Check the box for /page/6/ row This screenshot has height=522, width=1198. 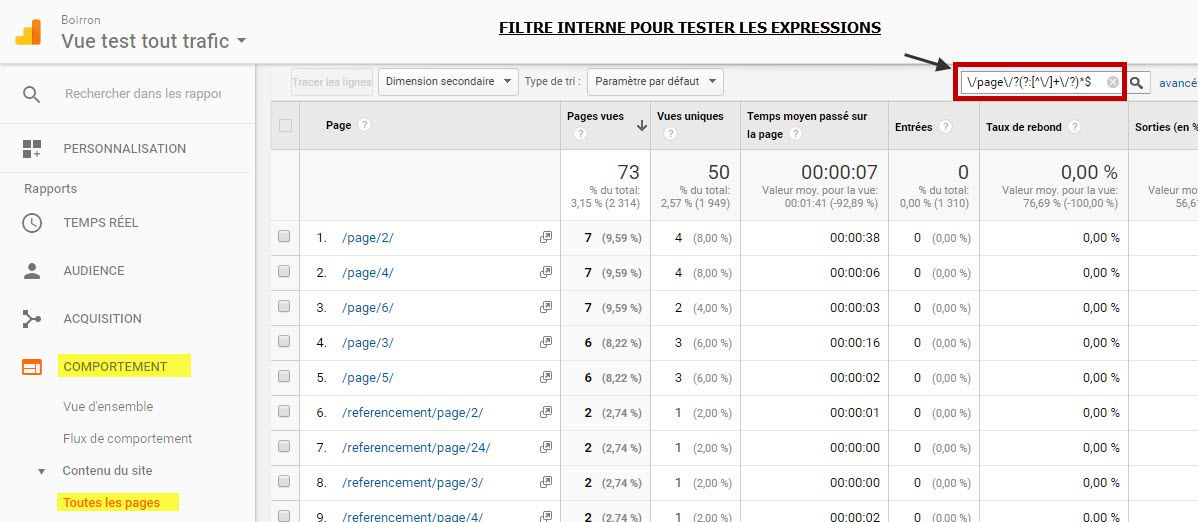coord(284,306)
